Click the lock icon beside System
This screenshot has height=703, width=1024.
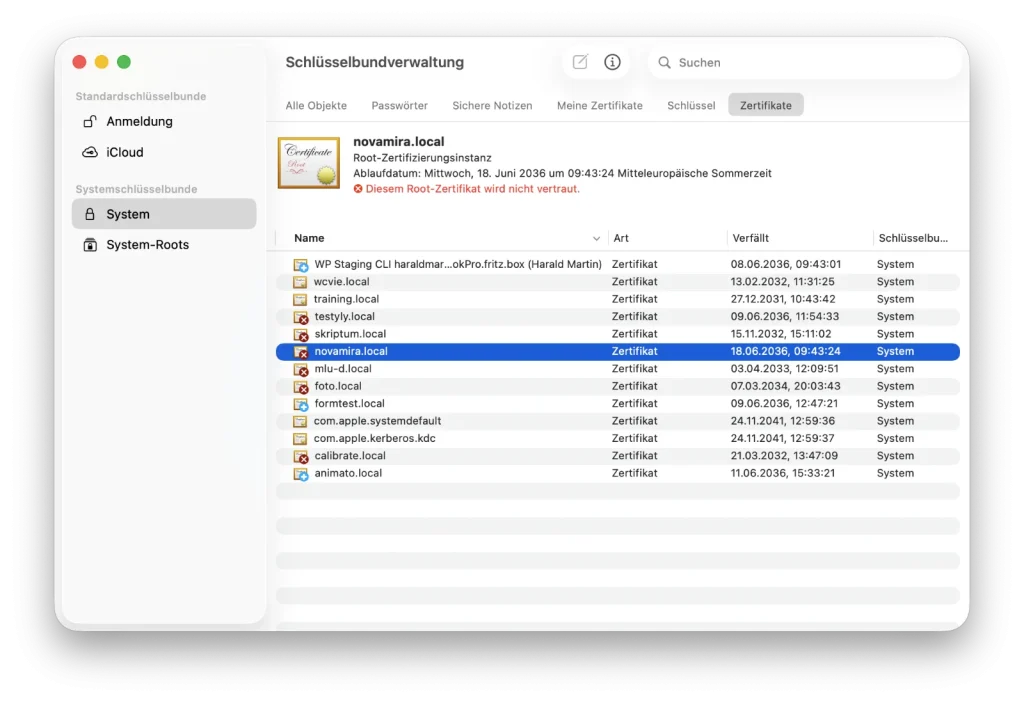pos(90,214)
